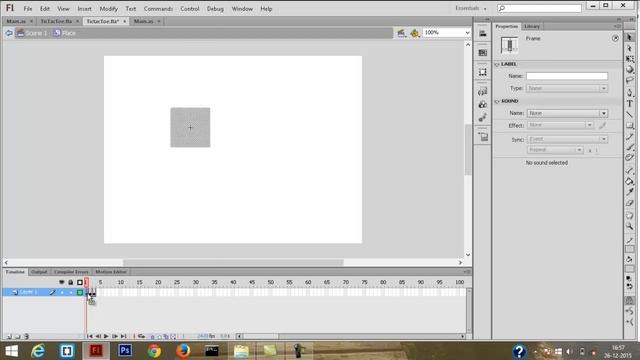Click the back arrow in edit bar
This screenshot has height=360, width=640.
[x=9, y=33]
